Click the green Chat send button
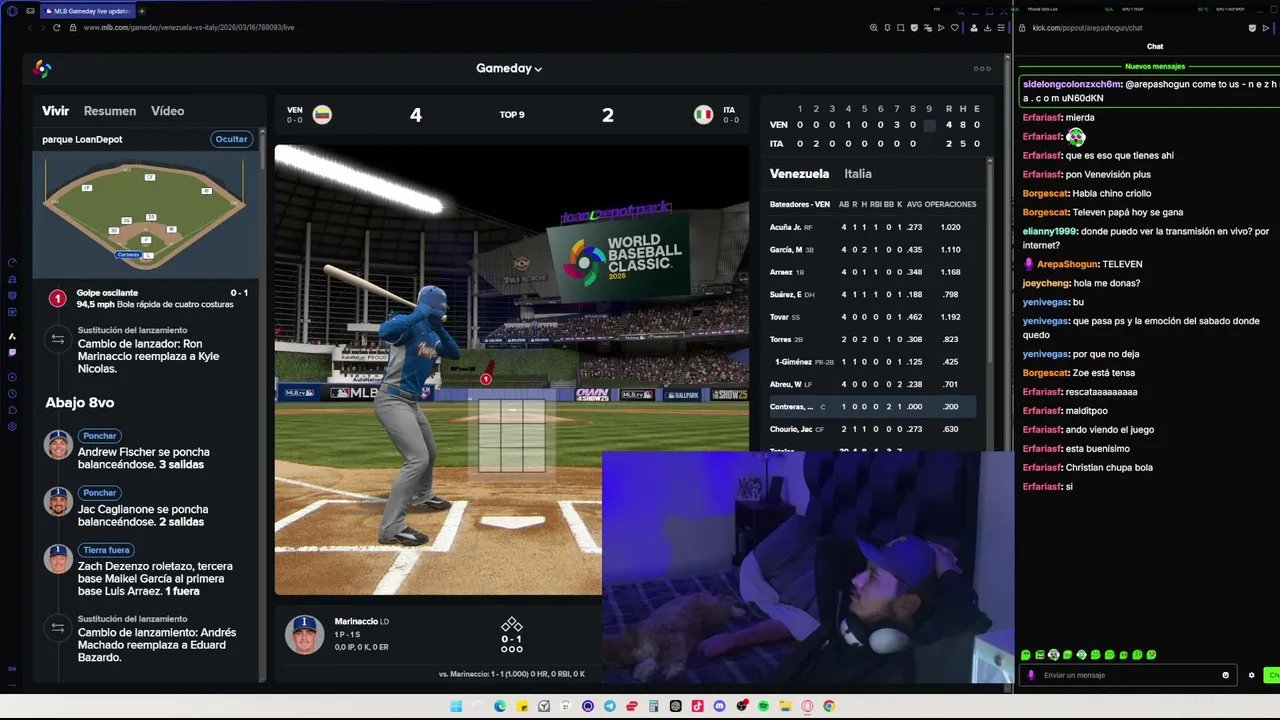This screenshot has height=720, width=1280. pos(1272,675)
